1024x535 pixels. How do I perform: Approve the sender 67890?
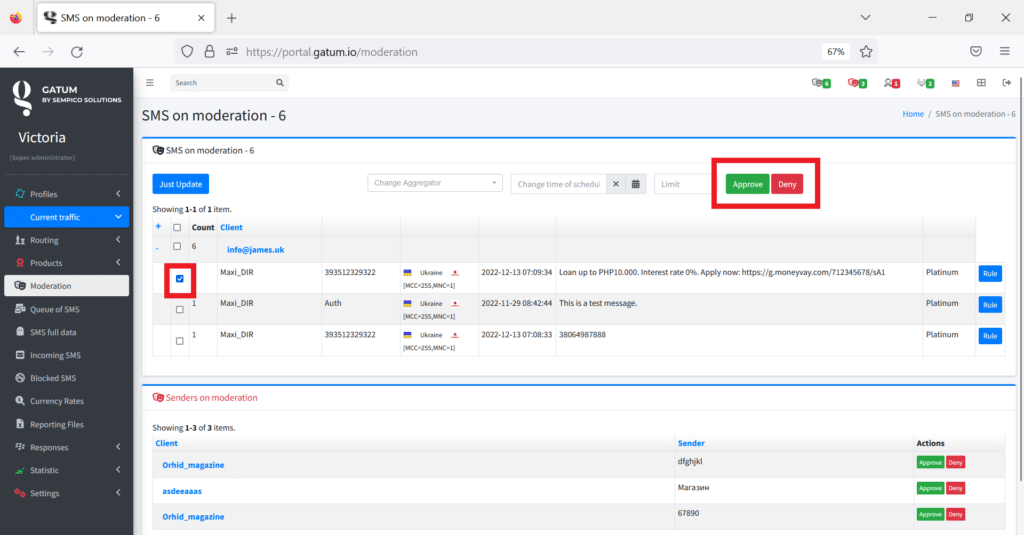pyautogui.click(x=930, y=515)
